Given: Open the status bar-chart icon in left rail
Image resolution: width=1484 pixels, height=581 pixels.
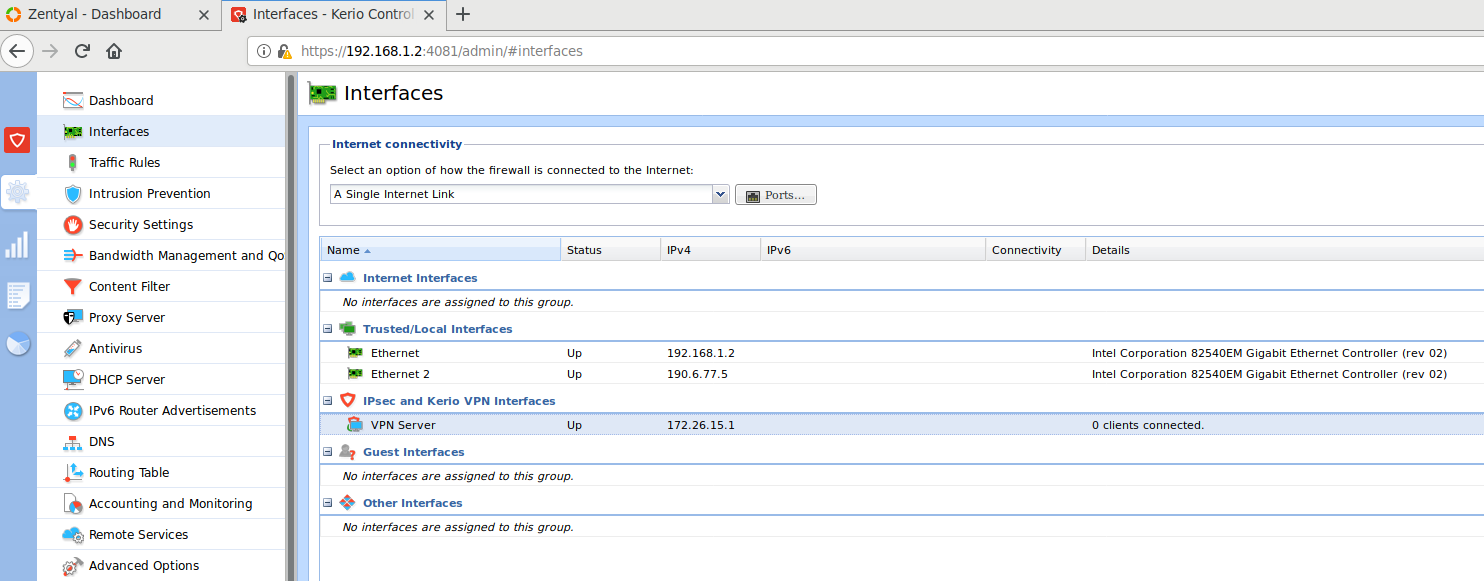Looking at the screenshot, I should (17, 244).
